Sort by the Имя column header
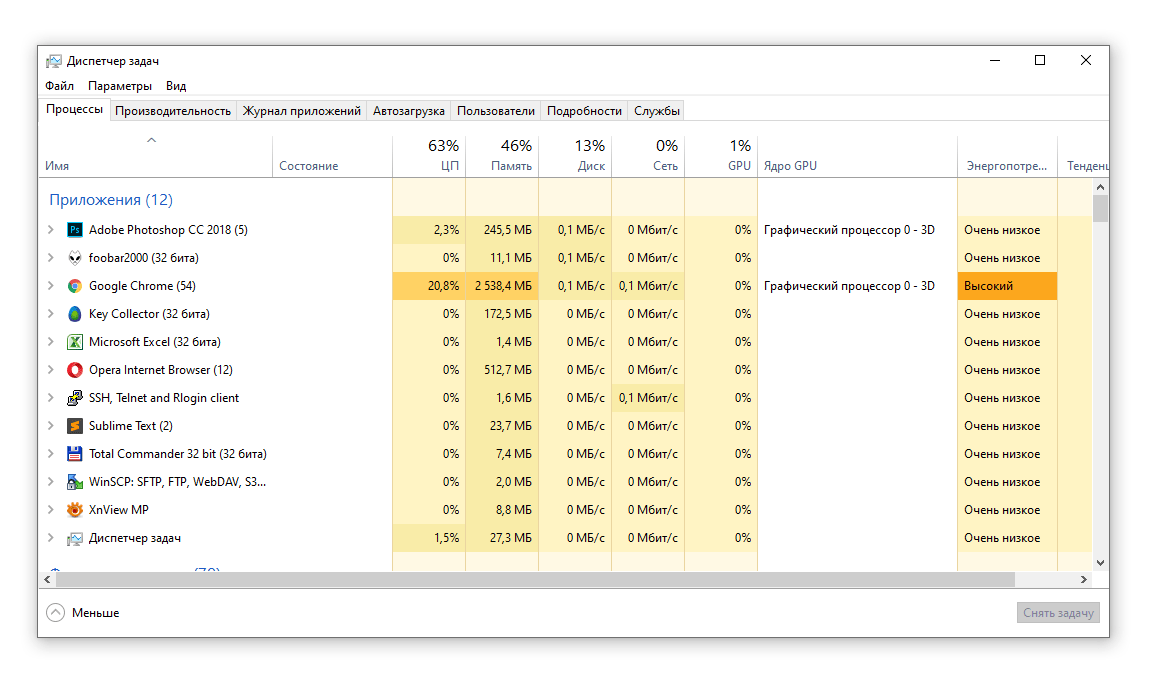Viewport: 1158px width, 692px height. pos(155,156)
